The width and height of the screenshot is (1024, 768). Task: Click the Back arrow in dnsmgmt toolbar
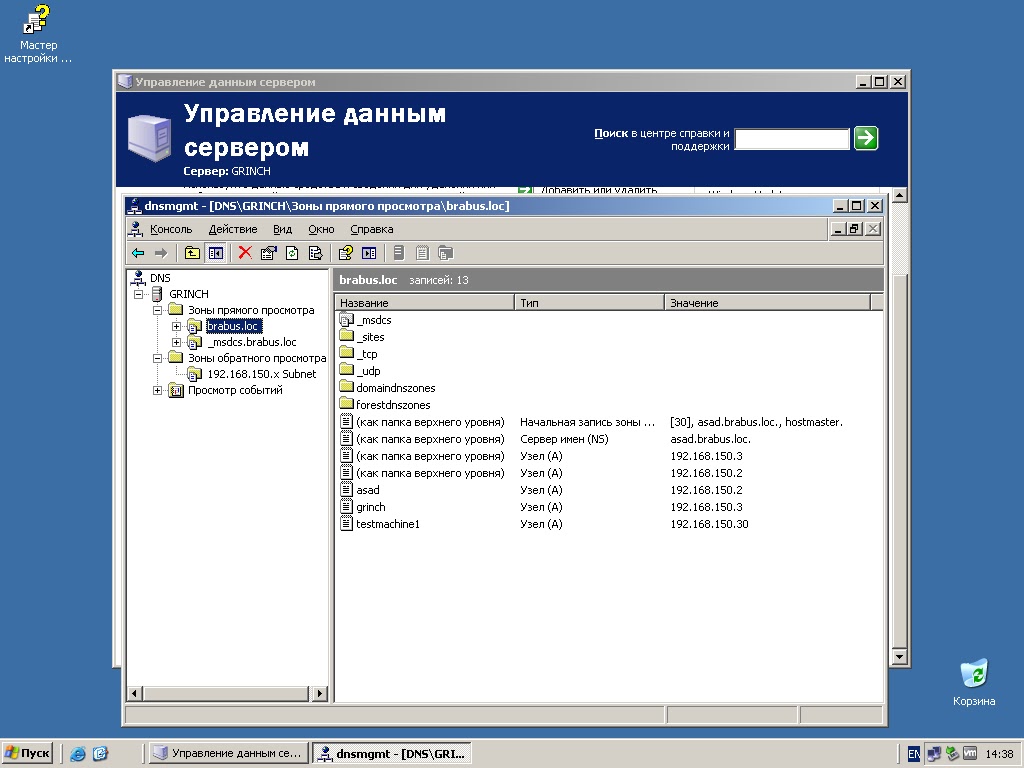138,253
